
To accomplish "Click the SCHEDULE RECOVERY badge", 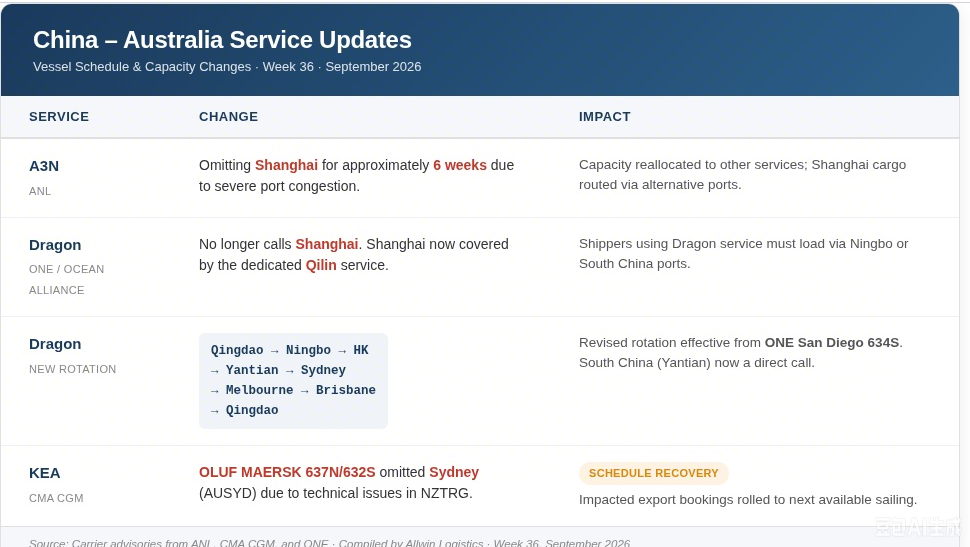I will click(654, 473).
